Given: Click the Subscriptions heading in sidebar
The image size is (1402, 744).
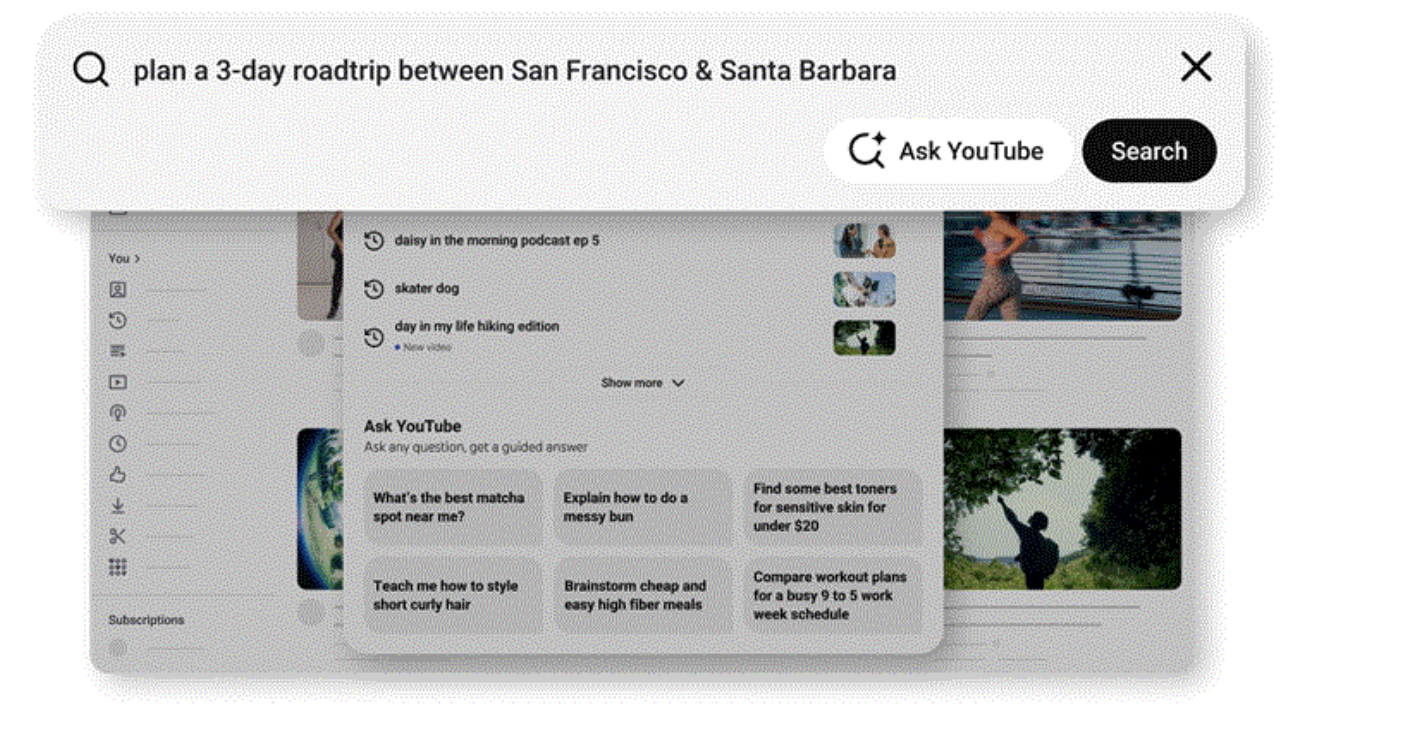Looking at the screenshot, I should (x=146, y=620).
